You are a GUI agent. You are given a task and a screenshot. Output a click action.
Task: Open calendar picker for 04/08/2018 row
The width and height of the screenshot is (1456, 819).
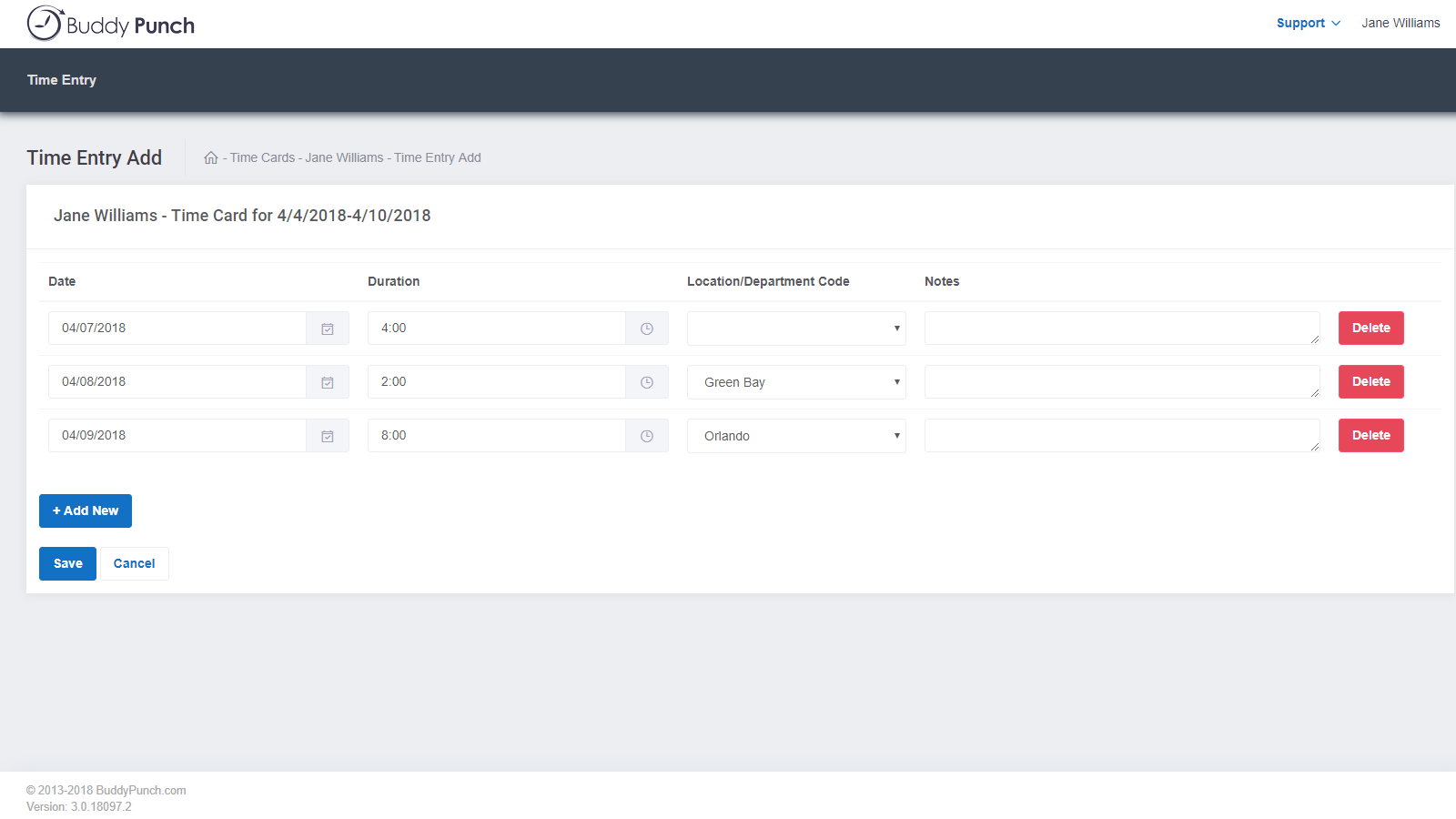(328, 382)
